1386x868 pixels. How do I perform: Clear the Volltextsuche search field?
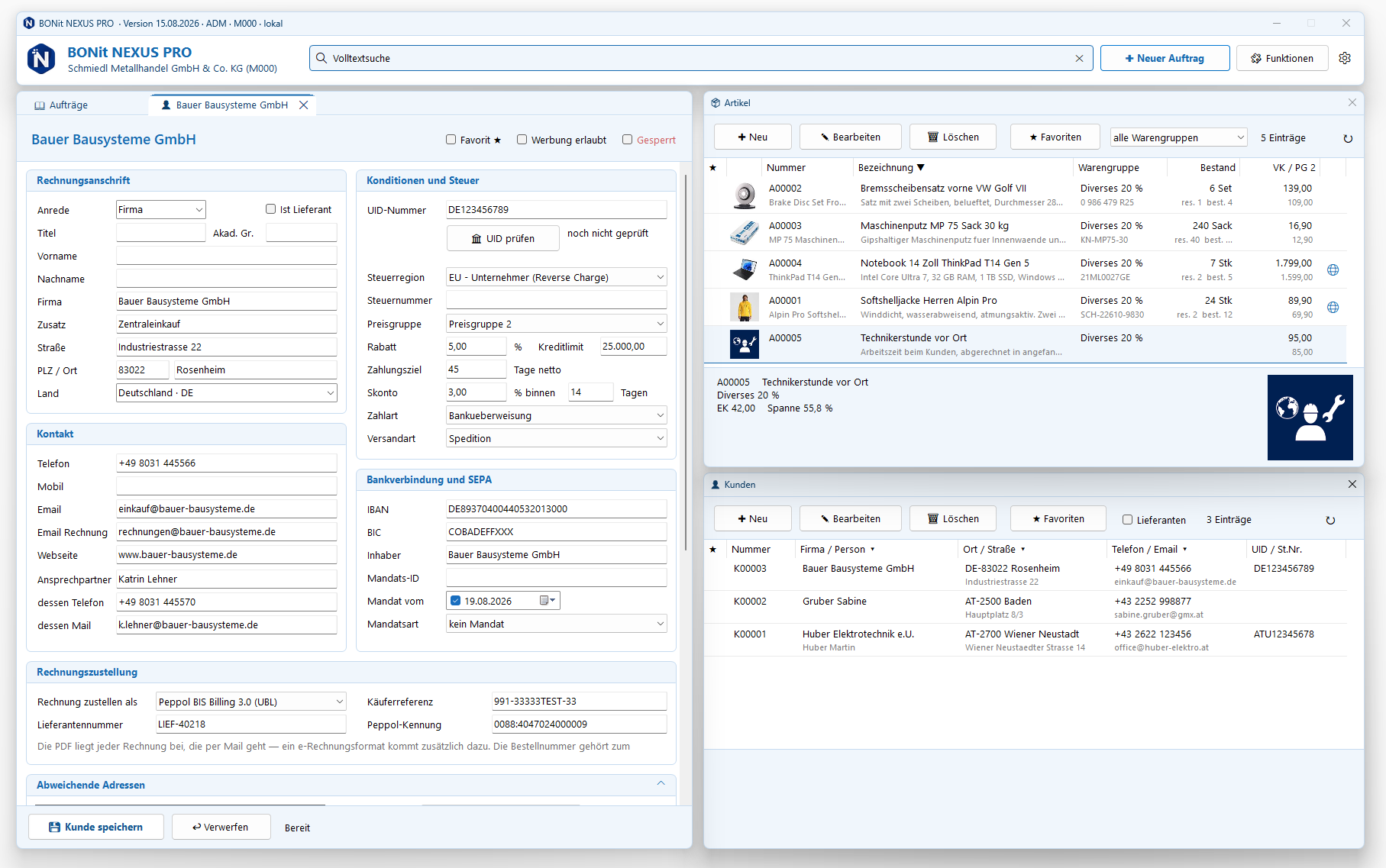(x=1079, y=58)
